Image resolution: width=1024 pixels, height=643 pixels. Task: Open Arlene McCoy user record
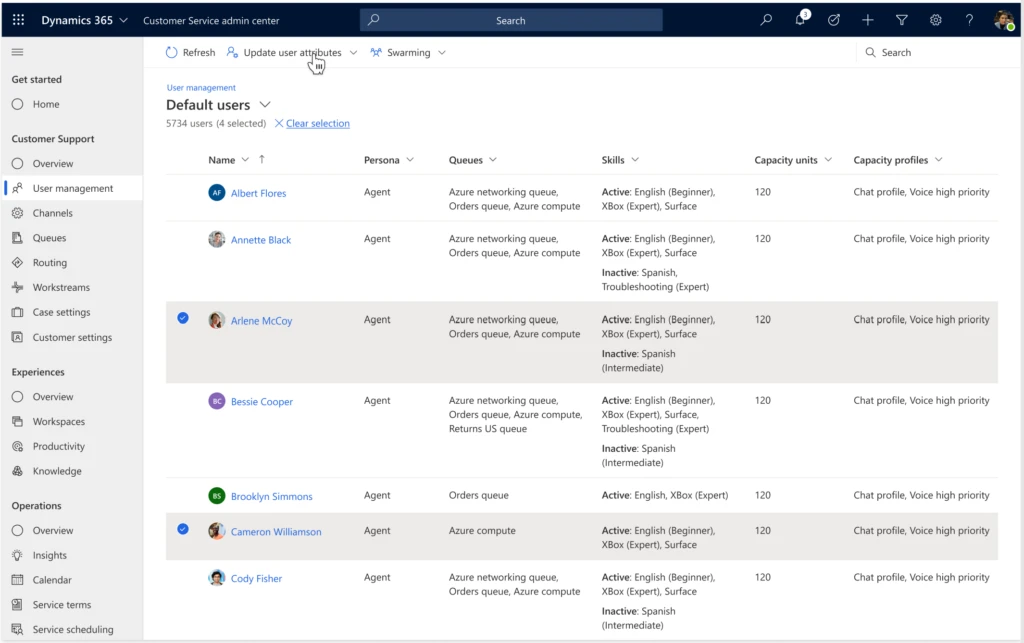261,321
